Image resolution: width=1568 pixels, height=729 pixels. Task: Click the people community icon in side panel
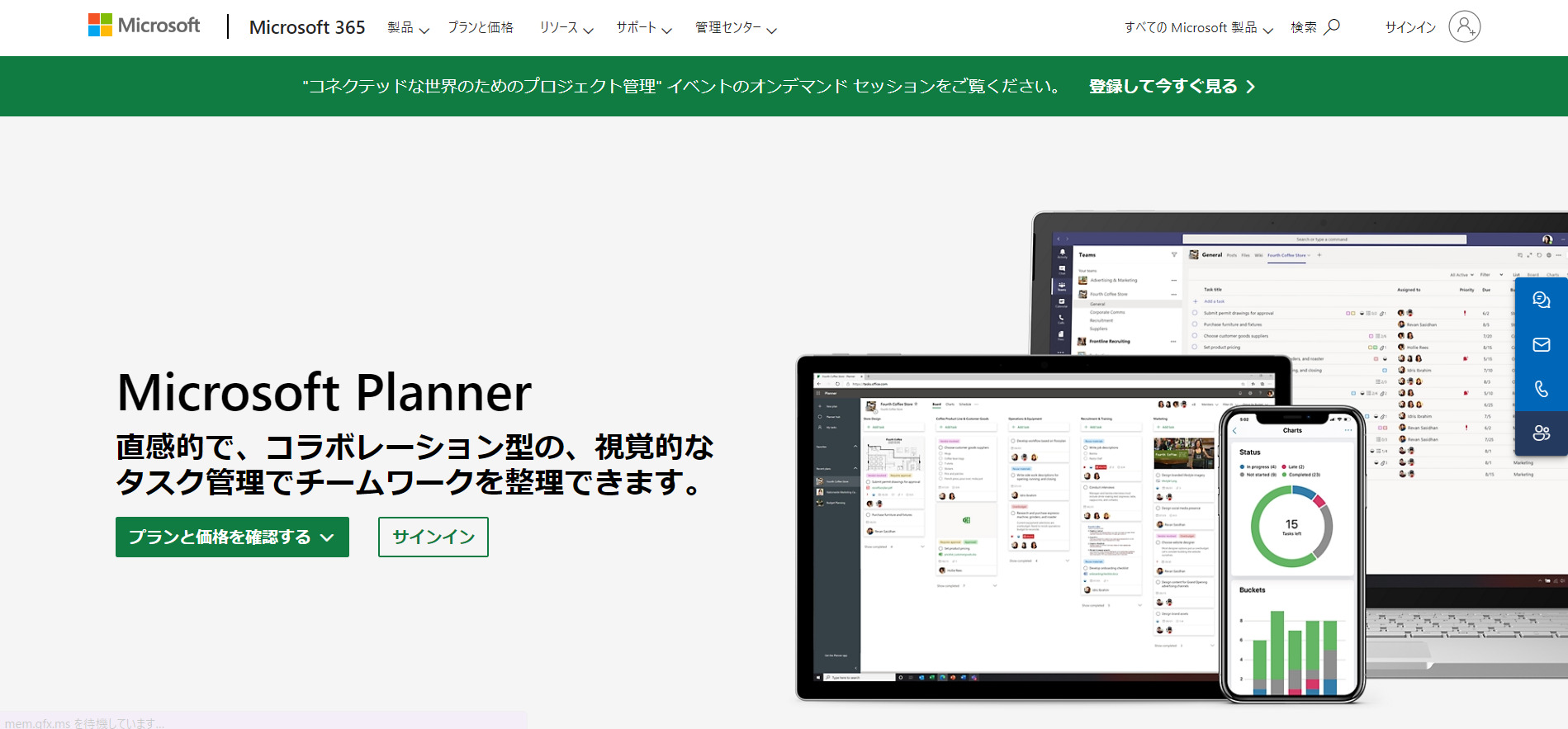pyautogui.click(x=1541, y=433)
